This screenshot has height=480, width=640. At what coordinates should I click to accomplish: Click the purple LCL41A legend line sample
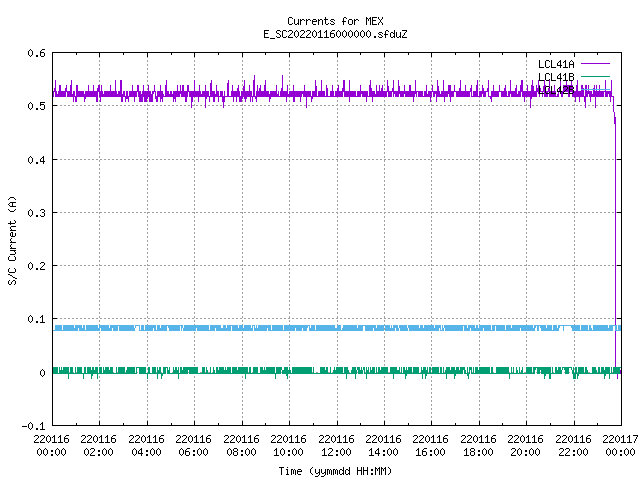pyautogui.click(x=595, y=64)
